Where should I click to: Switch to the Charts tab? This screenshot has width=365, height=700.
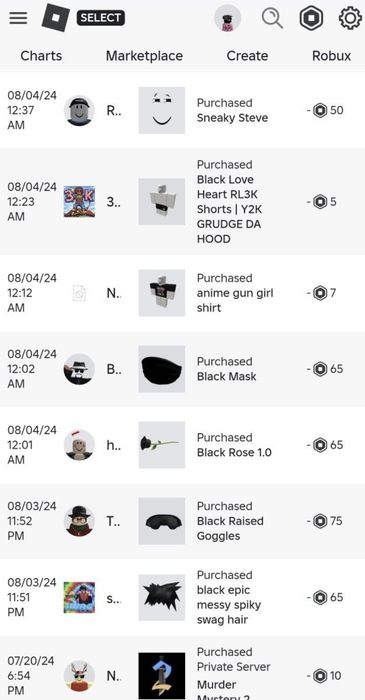pos(41,56)
